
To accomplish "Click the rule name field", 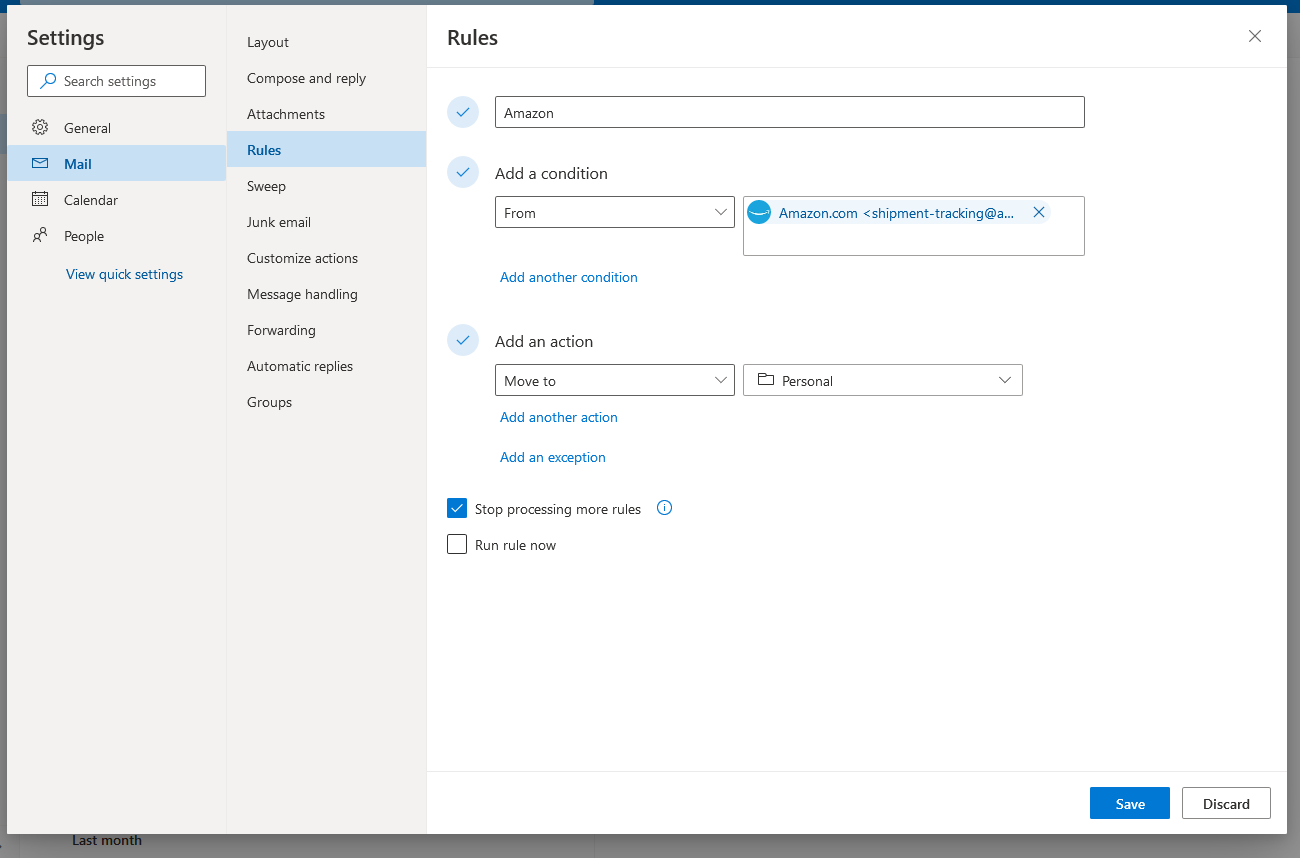I will point(789,112).
